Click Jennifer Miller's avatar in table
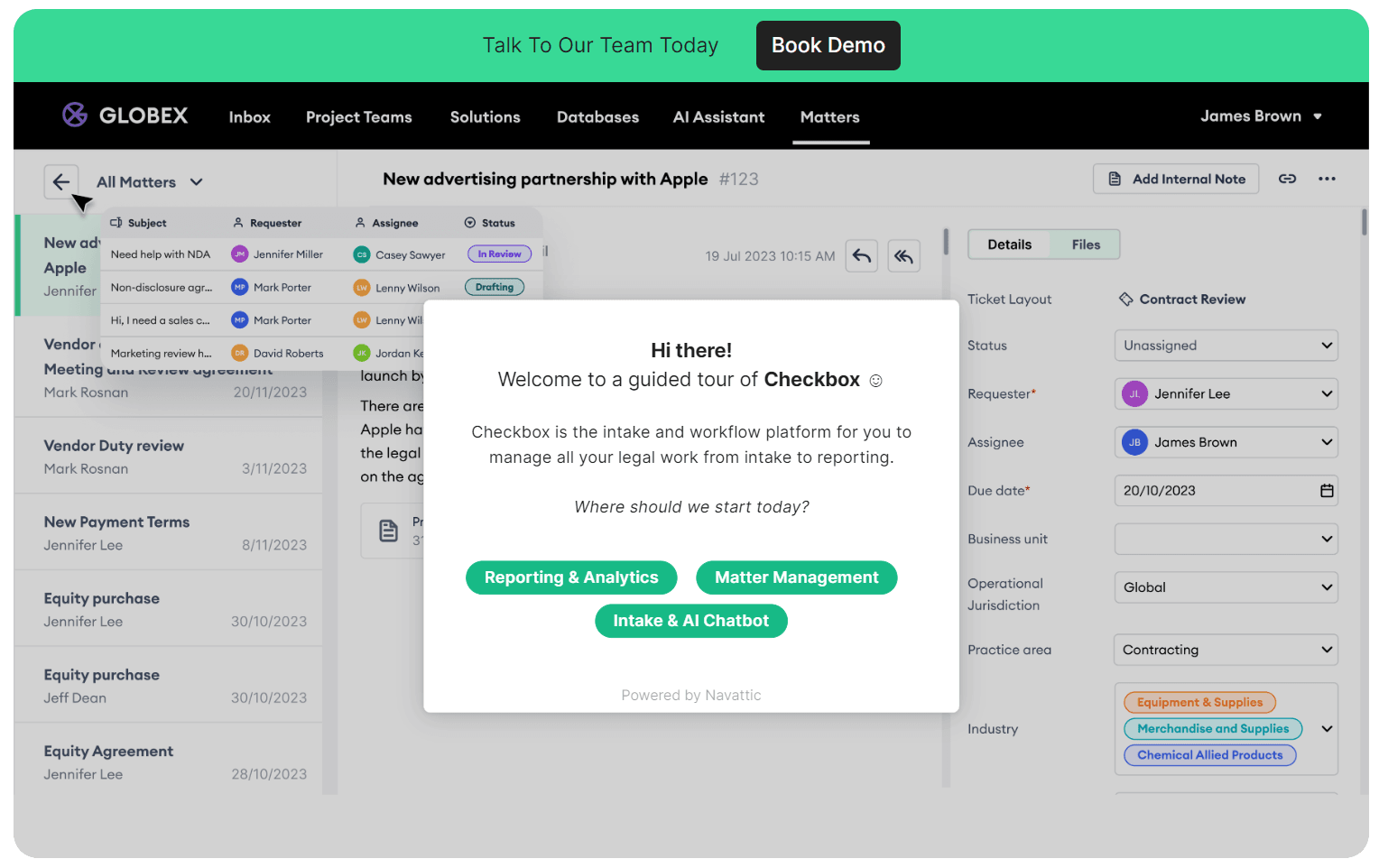Image resolution: width=1379 pixels, height=868 pixels. tap(240, 254)
